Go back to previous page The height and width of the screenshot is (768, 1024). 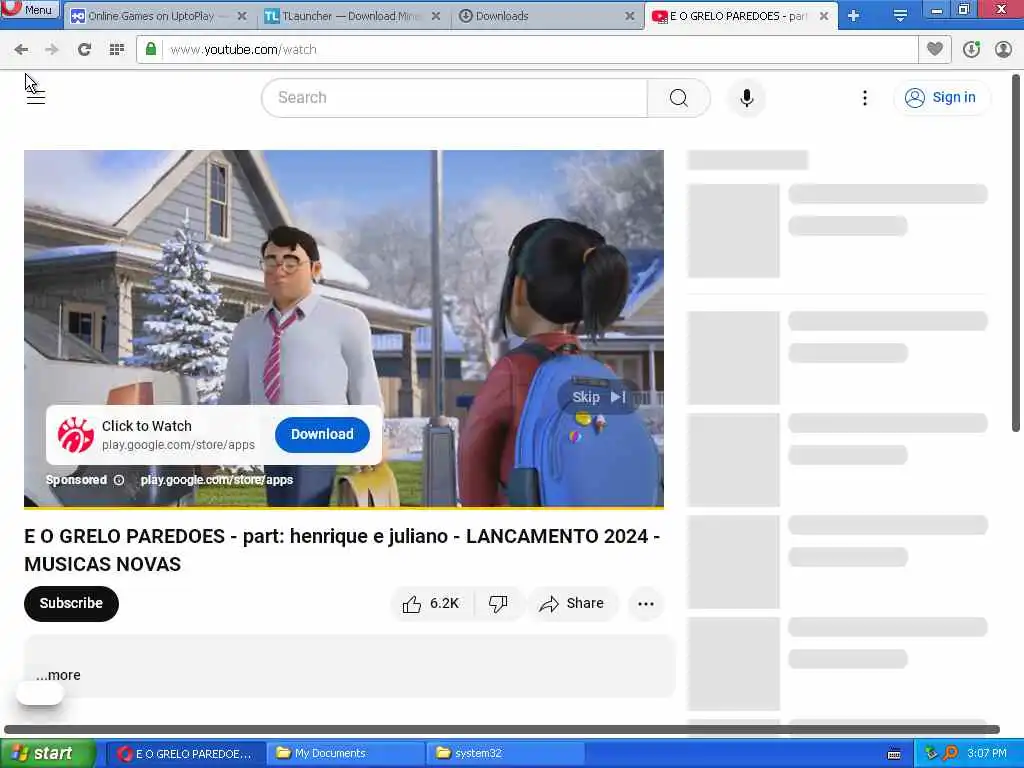click(x=21, y=50)
